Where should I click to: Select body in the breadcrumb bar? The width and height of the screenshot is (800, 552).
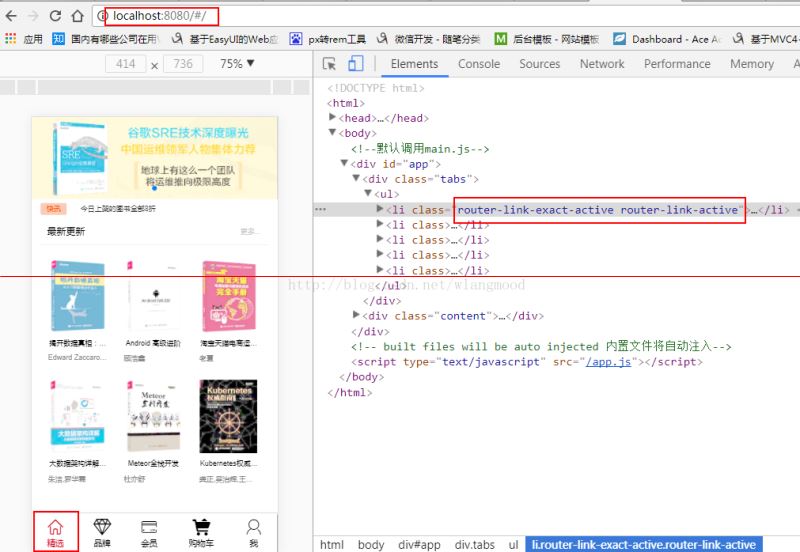(371, 544)
